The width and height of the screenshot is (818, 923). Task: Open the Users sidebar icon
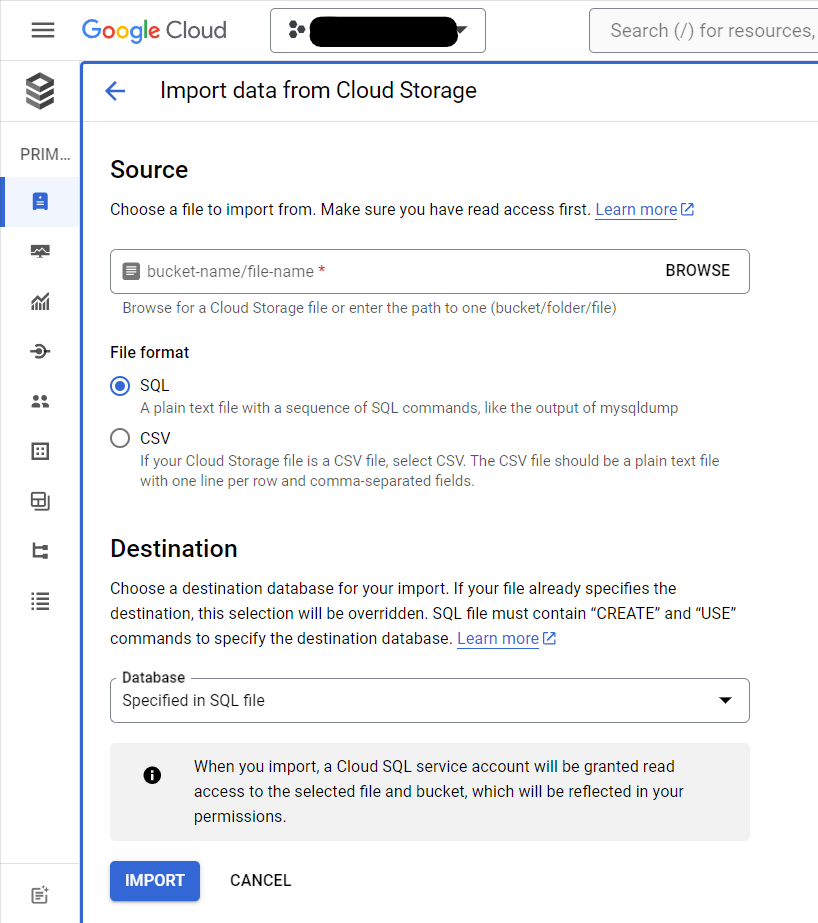point(40,401)
